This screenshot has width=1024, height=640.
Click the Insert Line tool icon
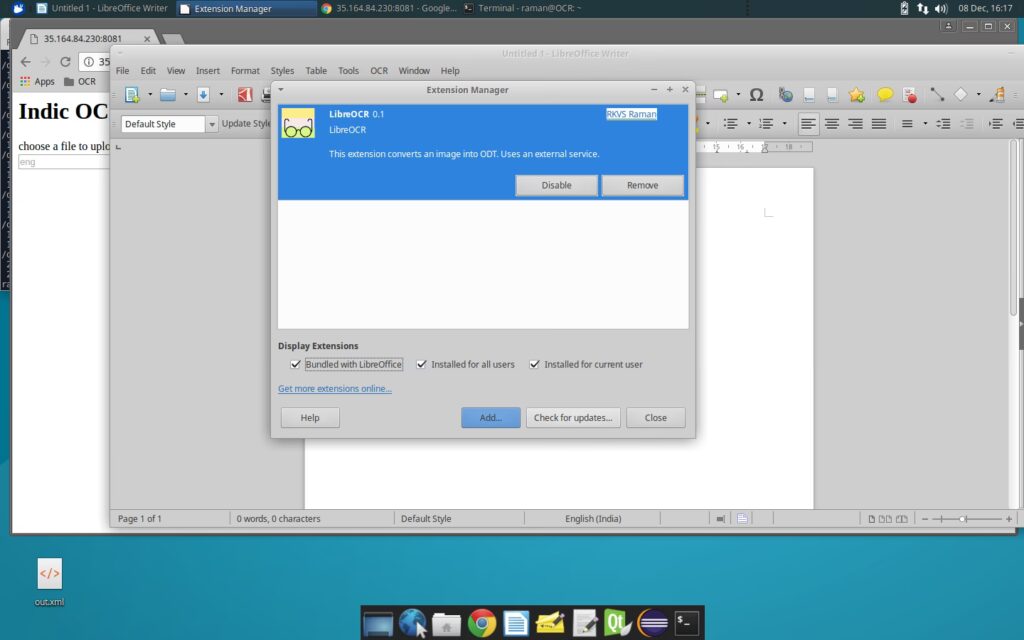(x=937, y=95)
